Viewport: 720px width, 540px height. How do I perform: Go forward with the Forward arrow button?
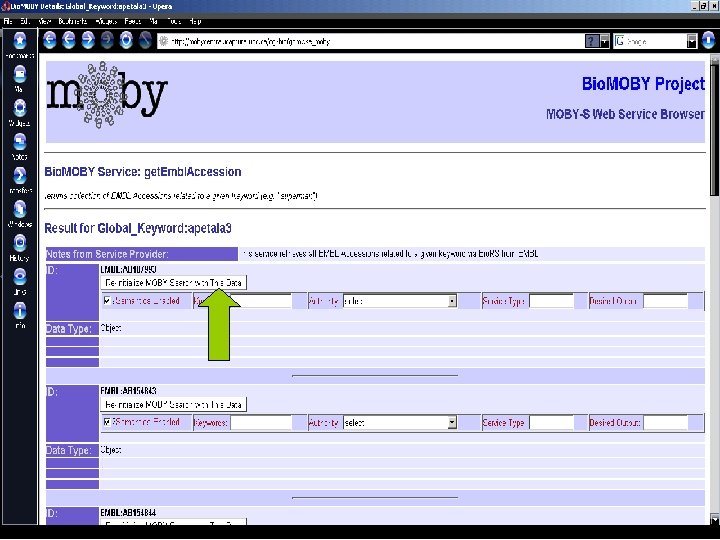coord(88,40)
